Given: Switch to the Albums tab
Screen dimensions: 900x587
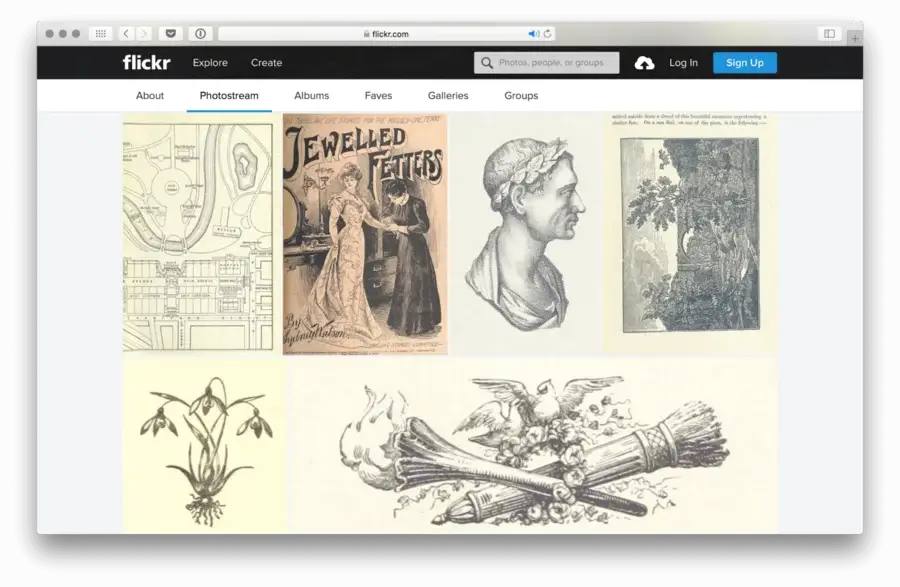Looking at the screenshot, I should pyautogui.click(x=311, y=96).
